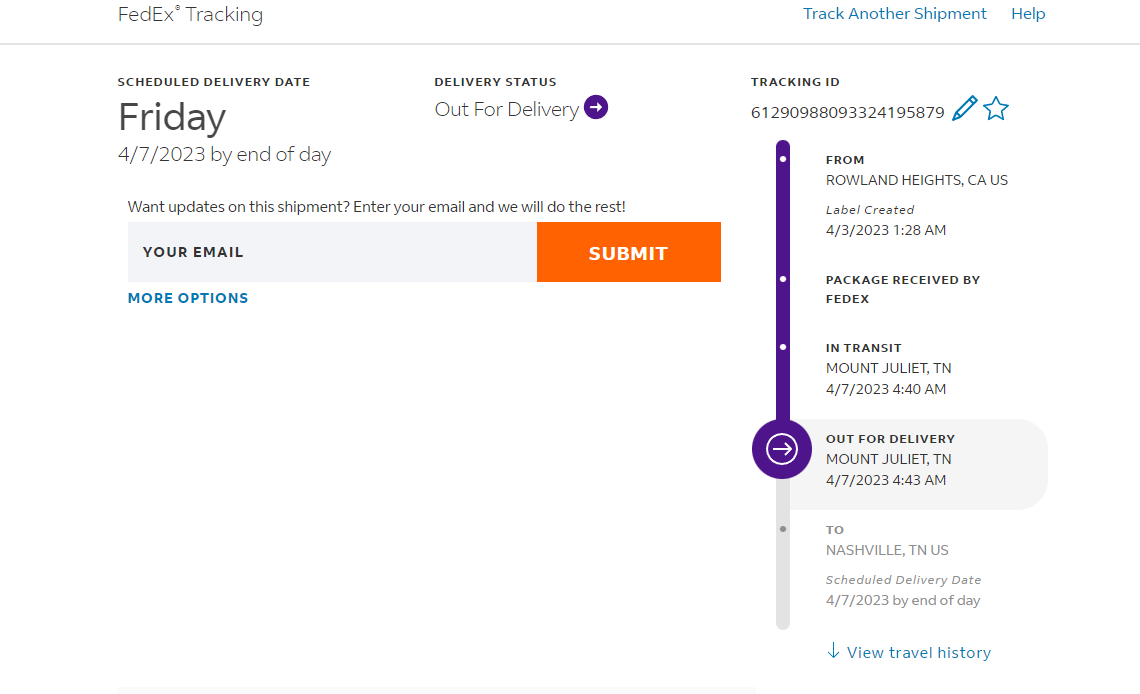Click the FedEx Tracking logo
This screenshot has height=694, width=1140.
[190, 14]
